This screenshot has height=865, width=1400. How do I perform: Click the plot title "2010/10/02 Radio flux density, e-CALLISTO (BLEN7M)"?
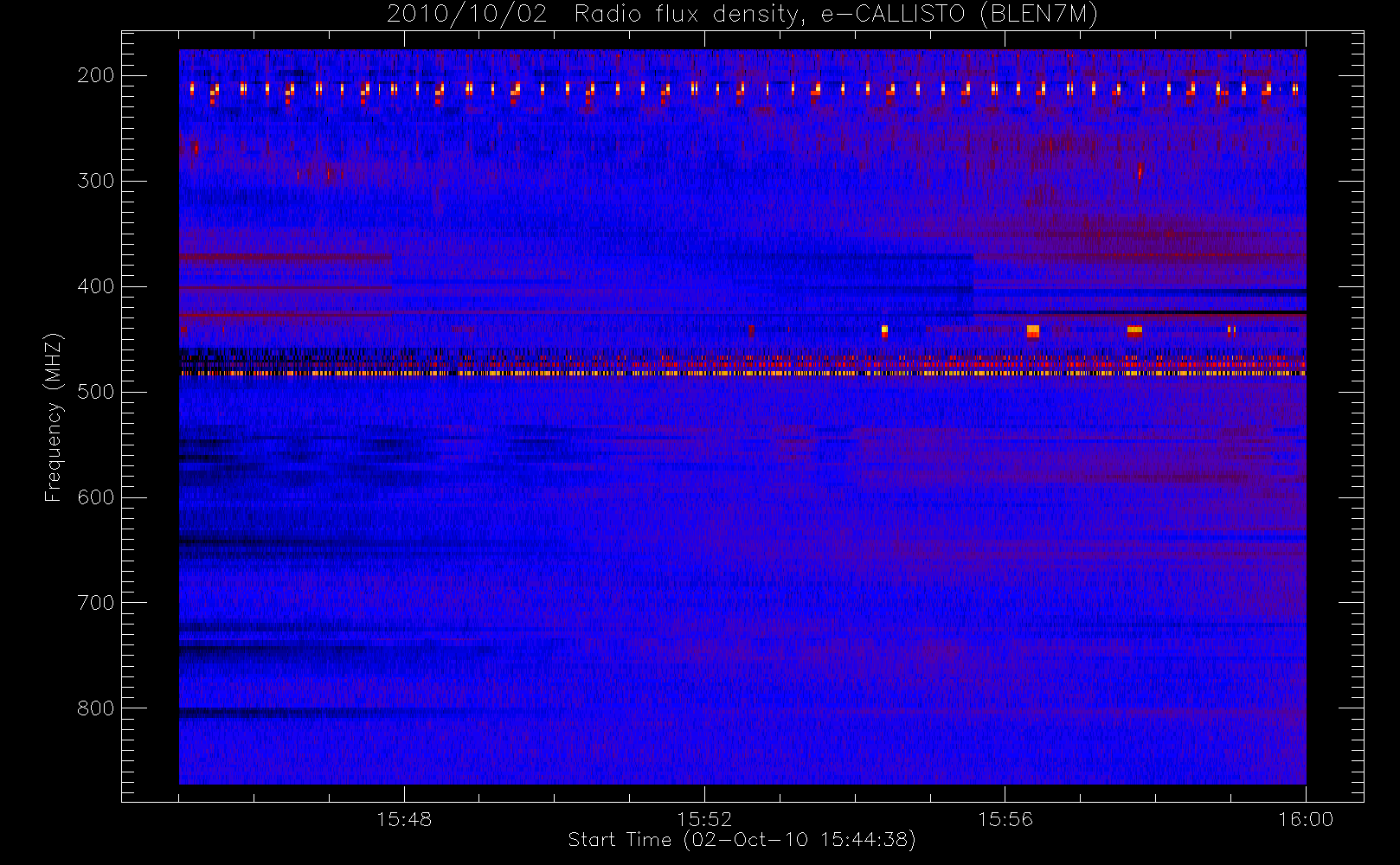click(x=742, y=15)
